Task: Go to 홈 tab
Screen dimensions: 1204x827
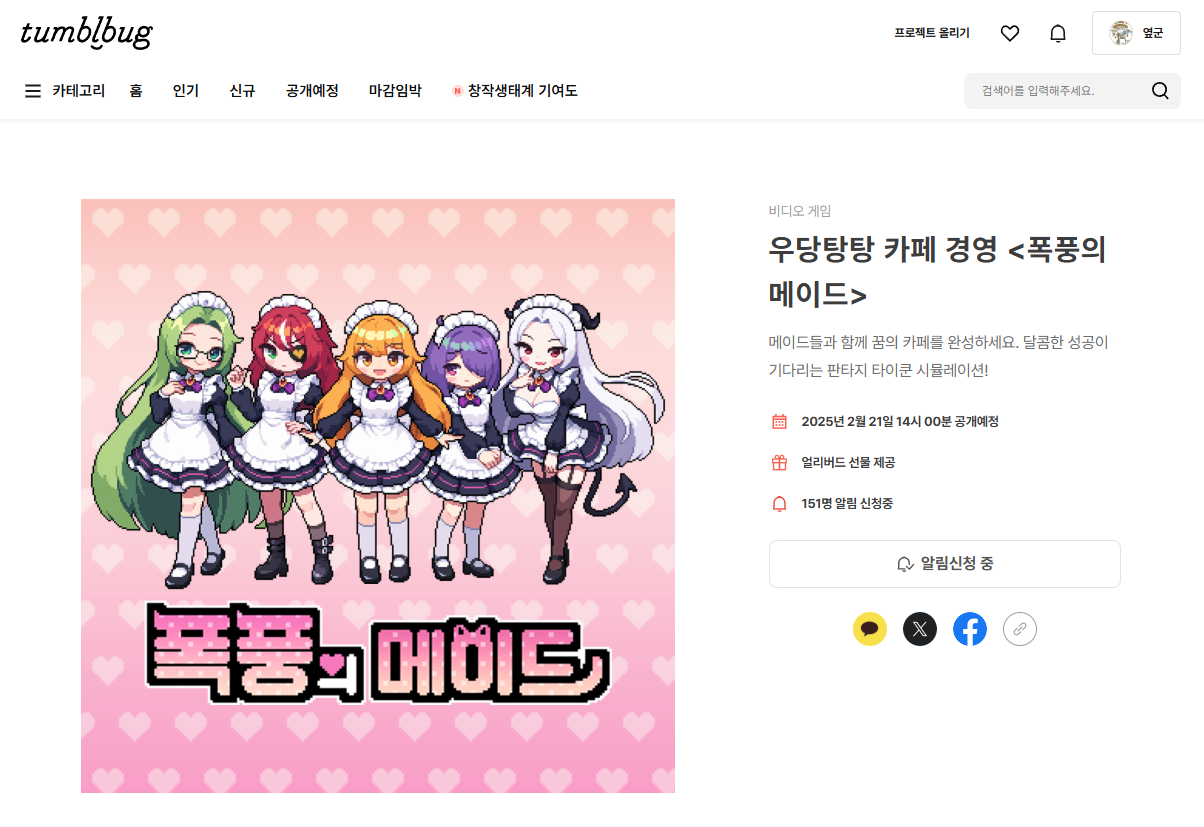Action: [x=136, y=91]
